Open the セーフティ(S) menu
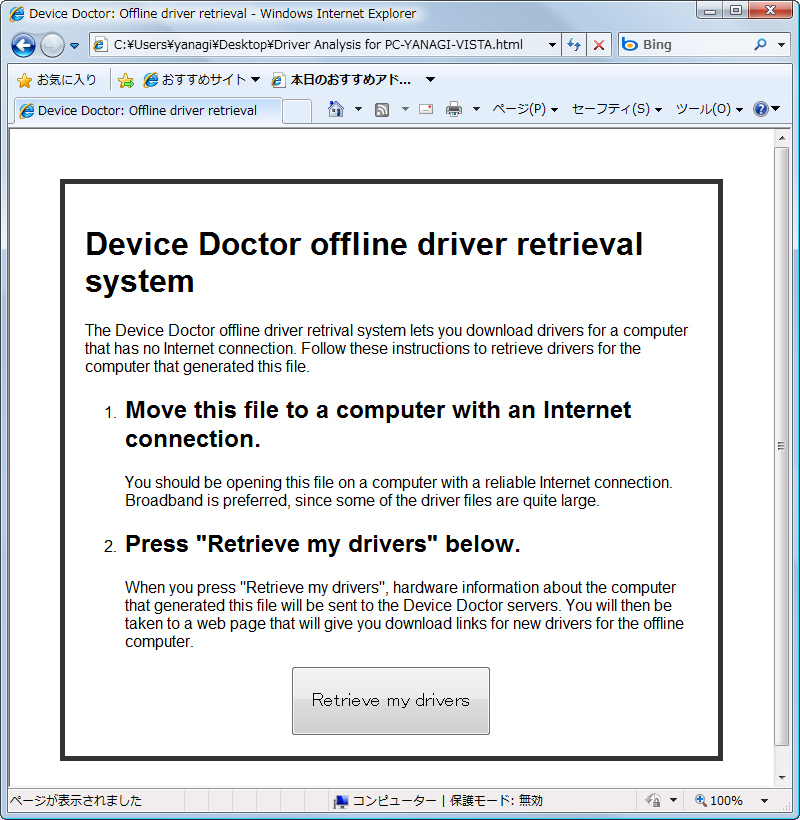Screen dimensions: 800x820 pos(617,109)
